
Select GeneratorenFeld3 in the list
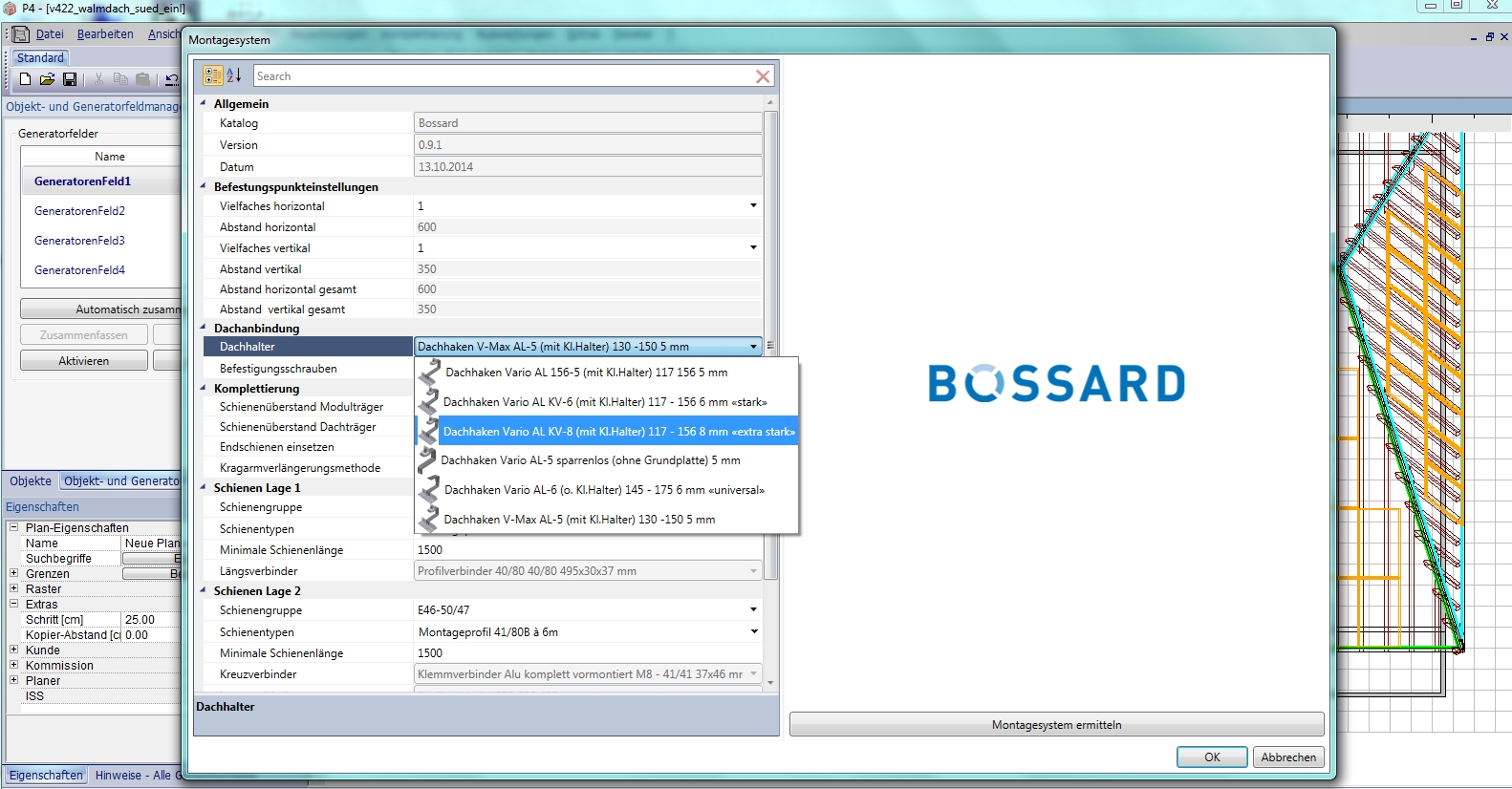coord(100,241)
